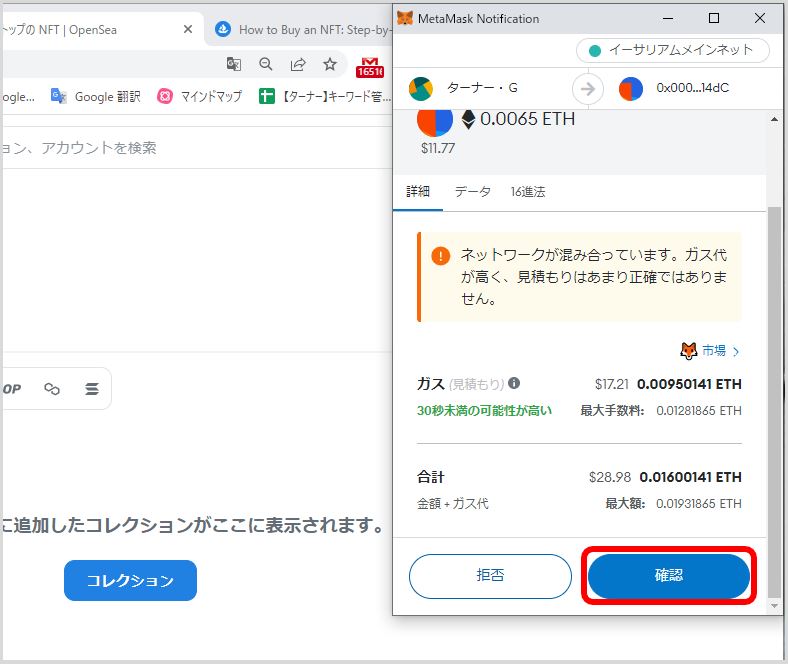
Task: Click the ターナー・G account avatar
Action: pos(421,88)
